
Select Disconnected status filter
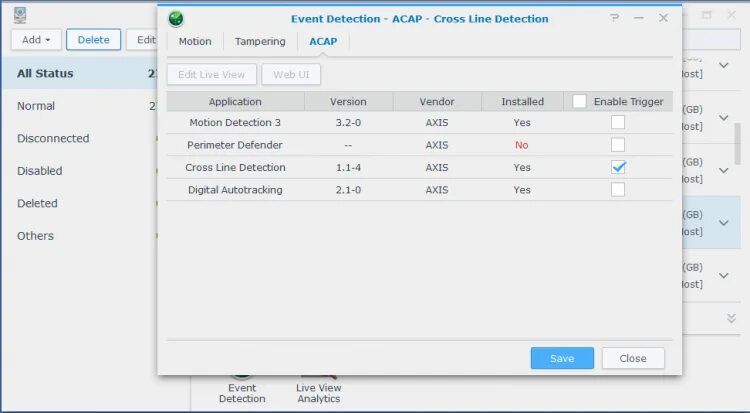pos(79,138)
